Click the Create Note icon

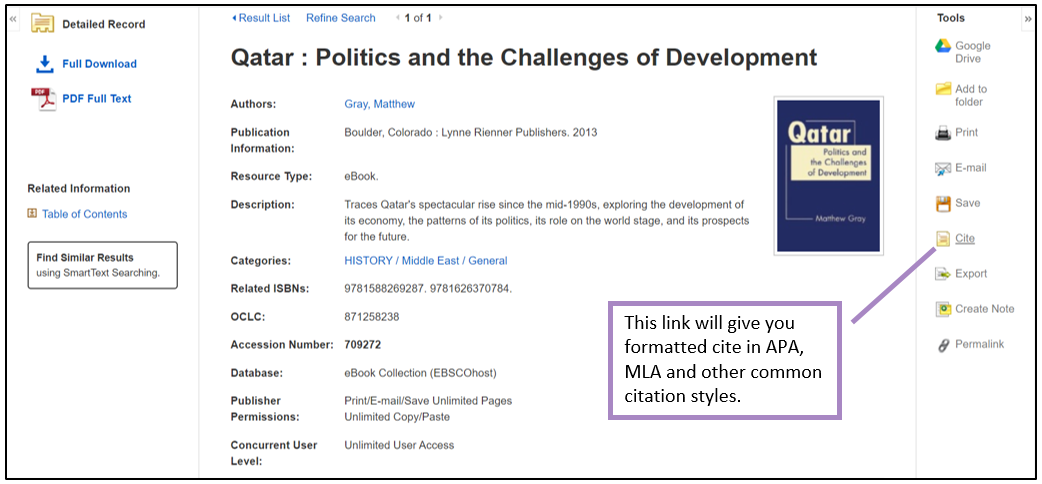tap(942, 309)
